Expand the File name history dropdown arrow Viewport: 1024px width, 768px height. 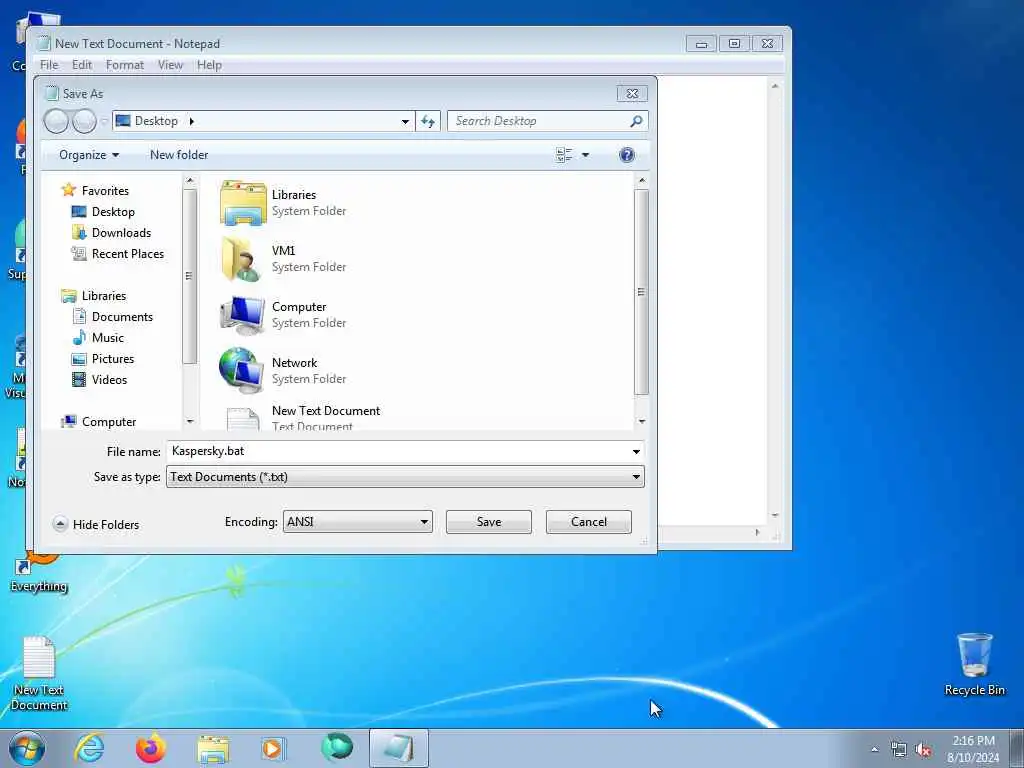click(x=636, y=451)
